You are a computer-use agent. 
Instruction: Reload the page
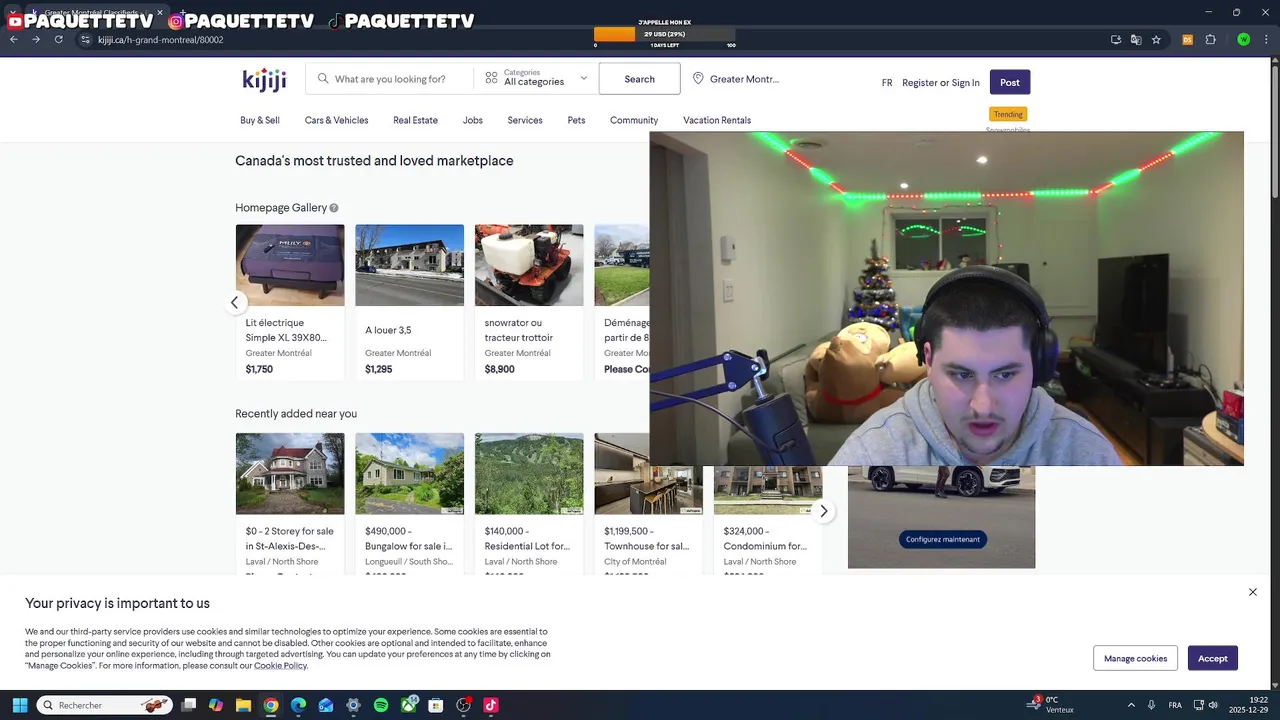(58, 40)
